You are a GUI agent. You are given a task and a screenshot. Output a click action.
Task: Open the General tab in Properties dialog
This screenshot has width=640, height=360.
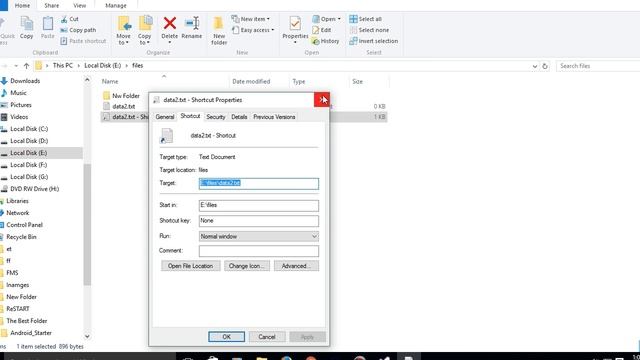(x=165, y=117)
